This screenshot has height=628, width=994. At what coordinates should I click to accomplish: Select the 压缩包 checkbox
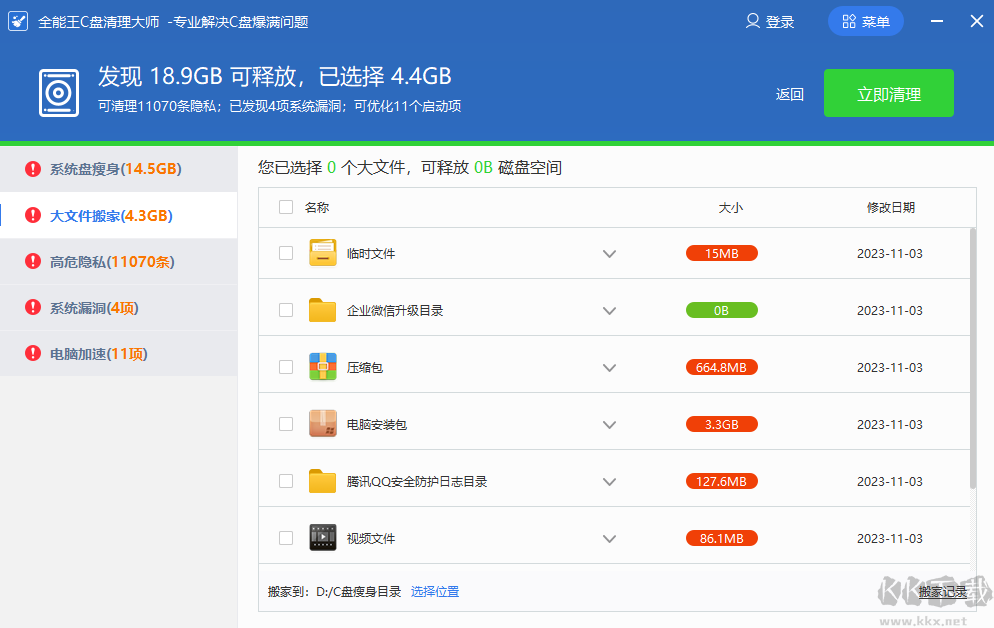coord(285,367)
